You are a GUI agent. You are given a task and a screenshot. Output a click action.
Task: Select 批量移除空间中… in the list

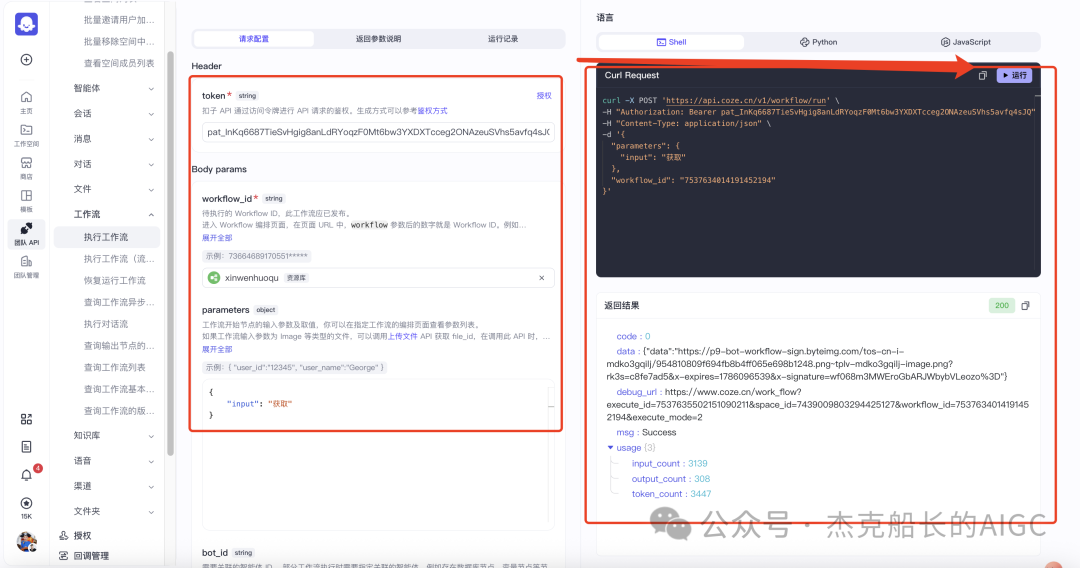pyautogui.click(x=119, y=41)
